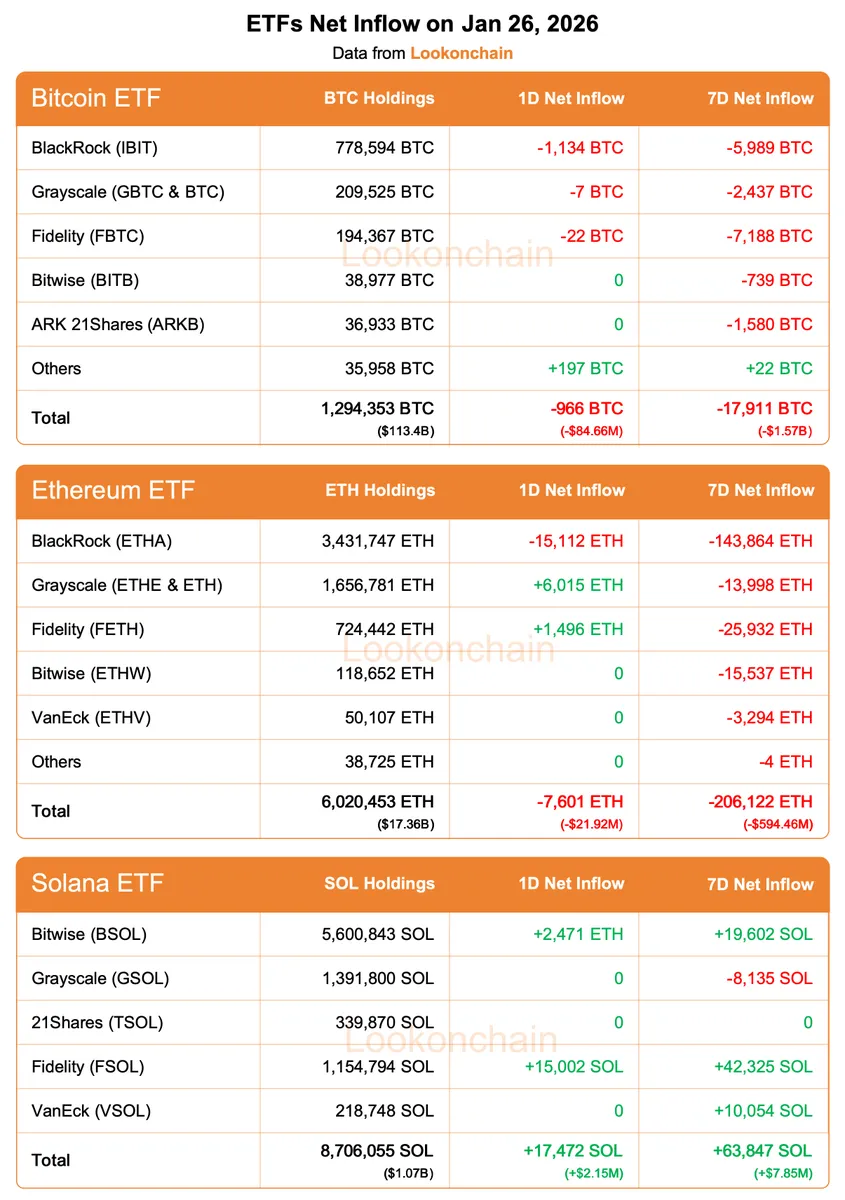This screenshot has width=845, height=1200.
Task: Click the Lookonchain source link
Action: 461,53
